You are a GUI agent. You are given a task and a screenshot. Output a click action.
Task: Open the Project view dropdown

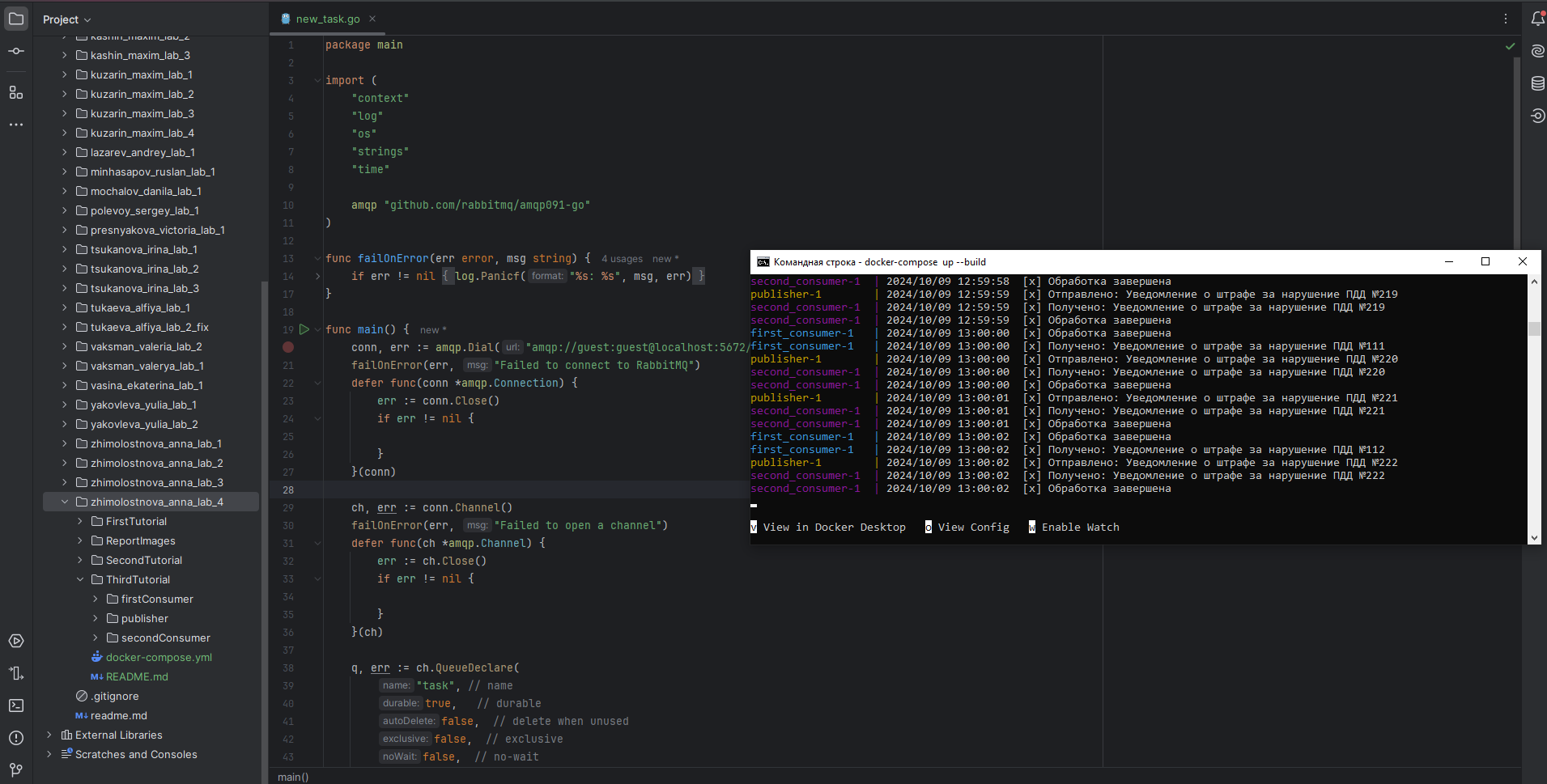(67, 19)
